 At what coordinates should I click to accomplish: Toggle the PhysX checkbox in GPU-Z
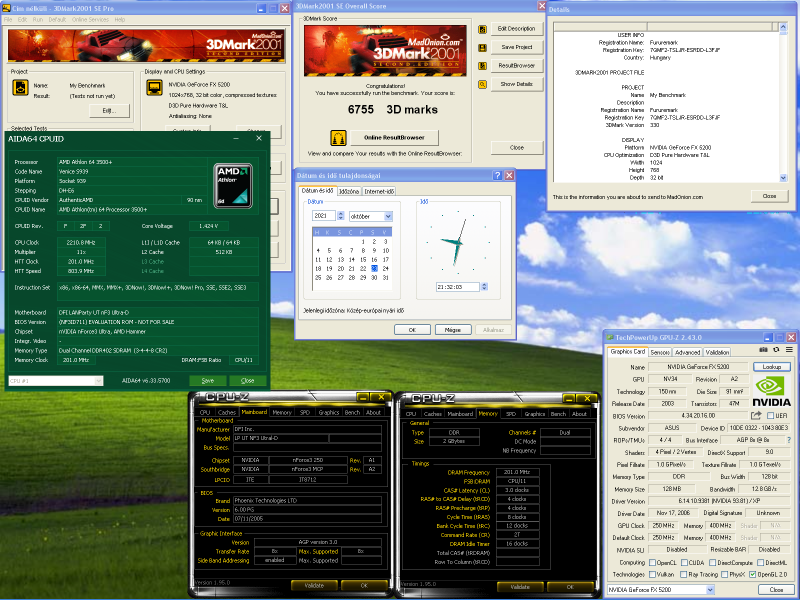coord(724,574)
